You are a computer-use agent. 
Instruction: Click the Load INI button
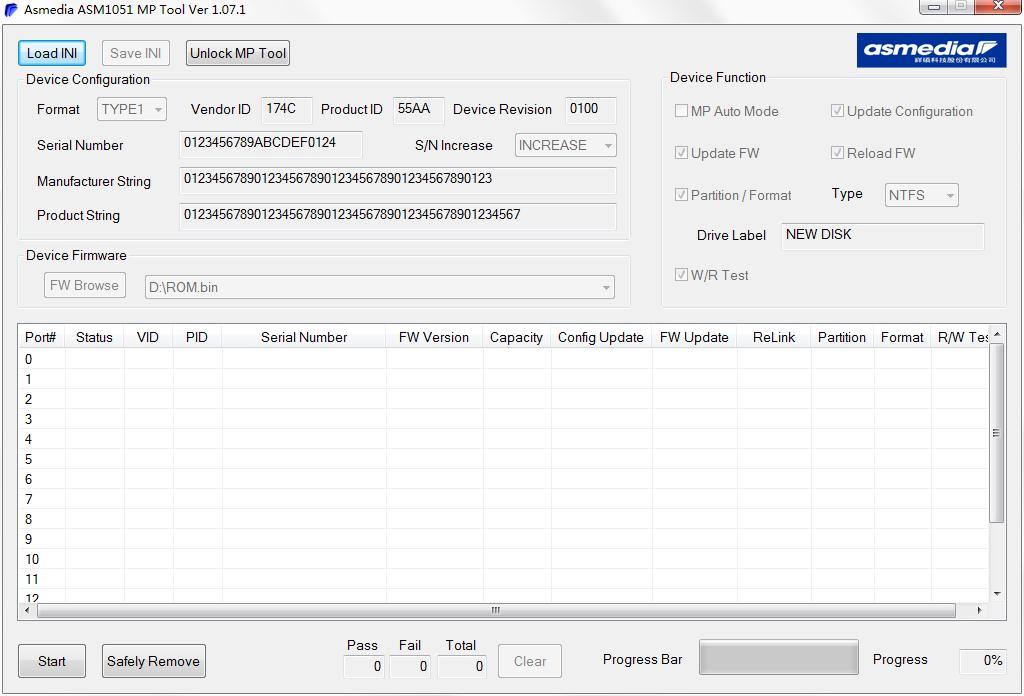[x=52, y=54]
